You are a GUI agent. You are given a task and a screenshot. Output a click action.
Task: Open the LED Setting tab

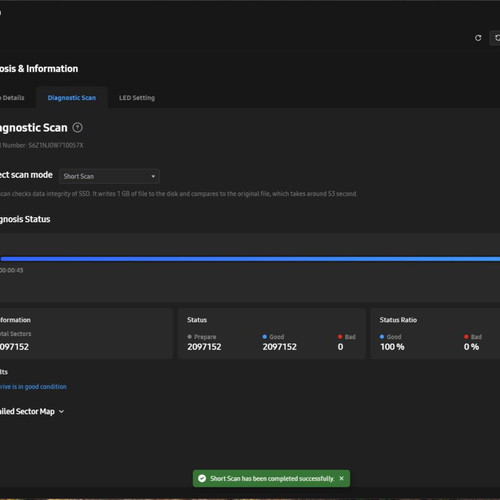click(137, 98)
